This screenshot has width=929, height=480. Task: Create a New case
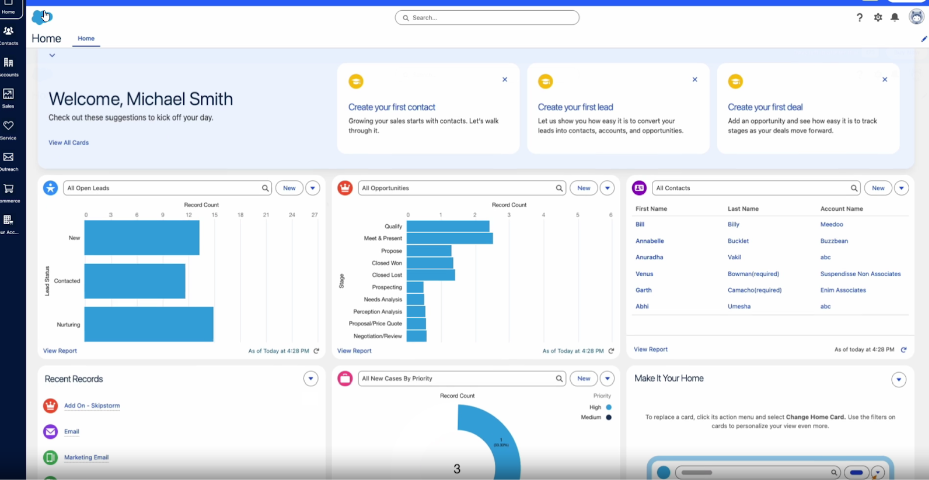click(x=584, y=378)
